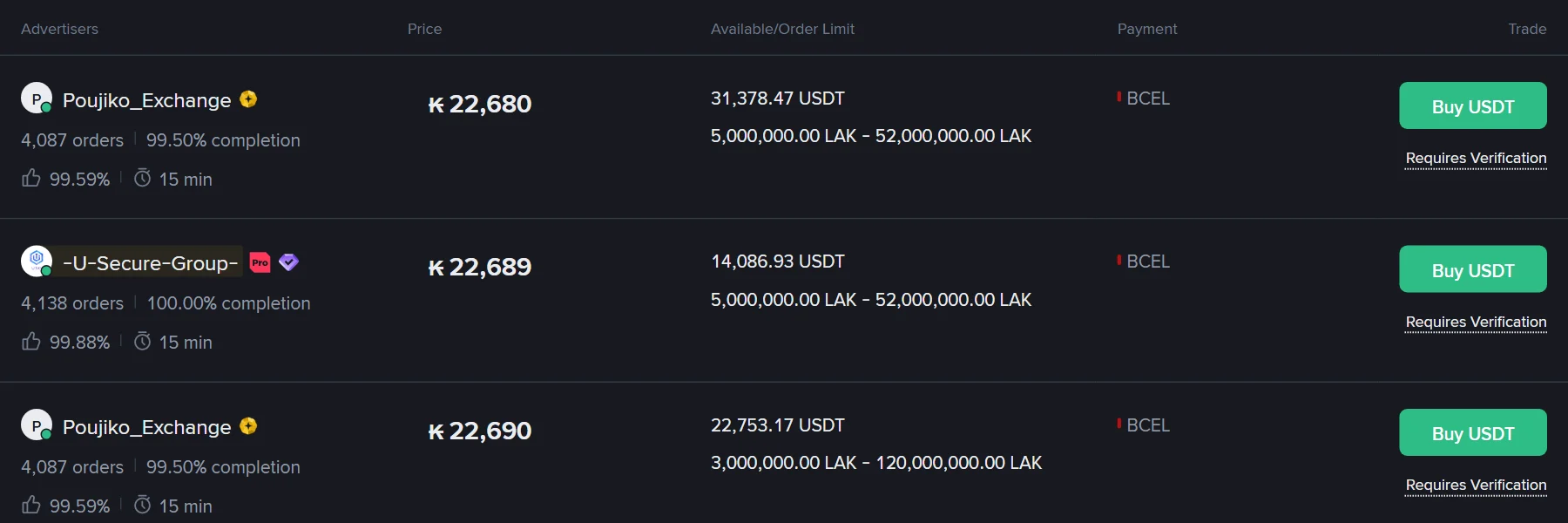Click the timer icon in the -U-Secure-Group- row
Image resolution: width=1568 pixels, height=523 pixels.
coord(143,342)
